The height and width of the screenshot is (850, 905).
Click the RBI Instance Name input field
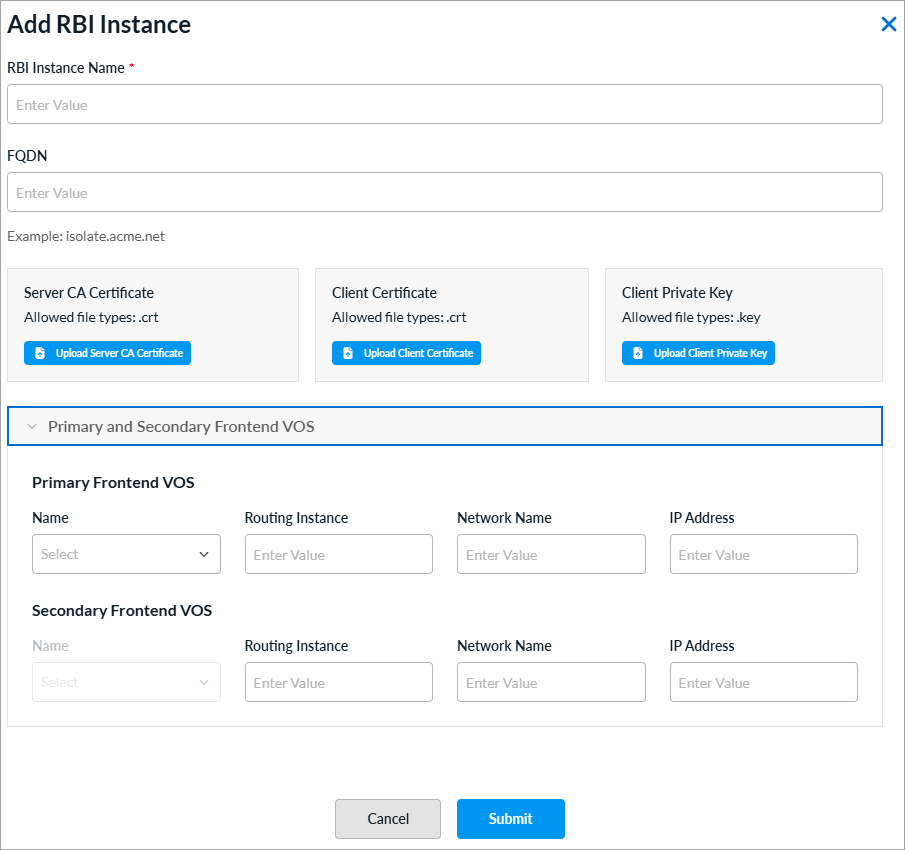[445, 104]
